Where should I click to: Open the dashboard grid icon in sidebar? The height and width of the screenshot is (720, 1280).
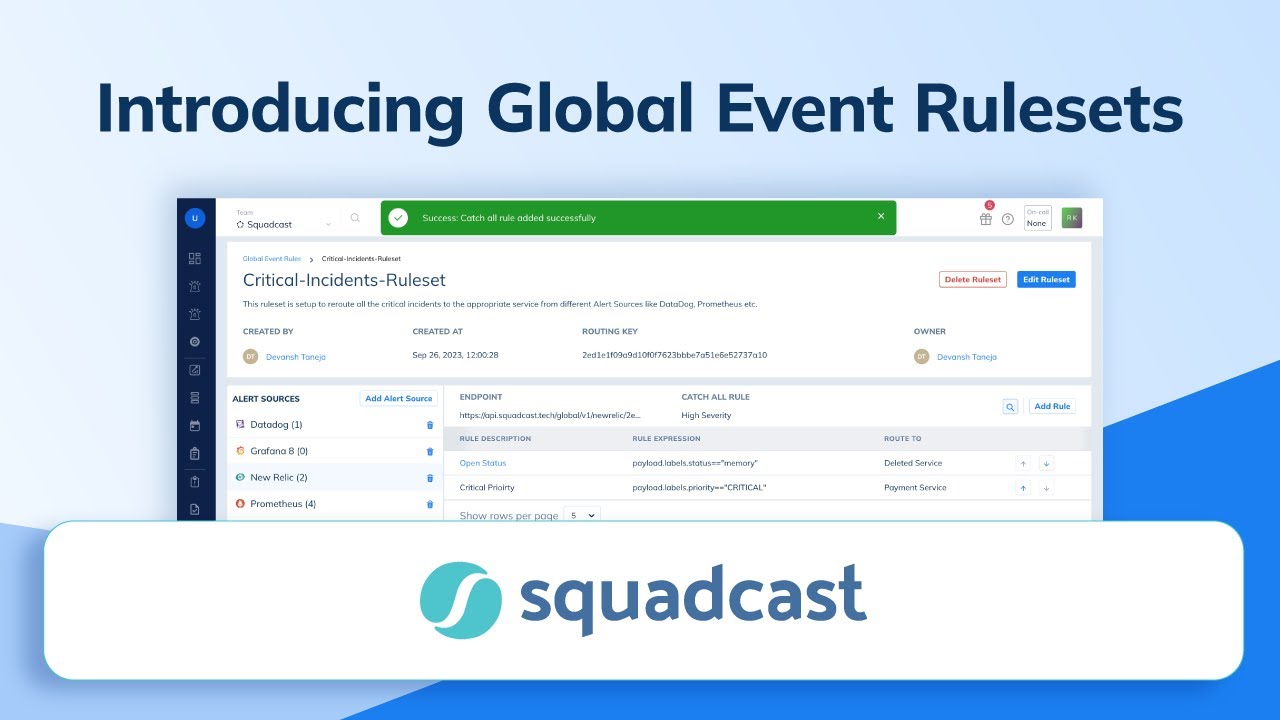click(x=195, y=258)
